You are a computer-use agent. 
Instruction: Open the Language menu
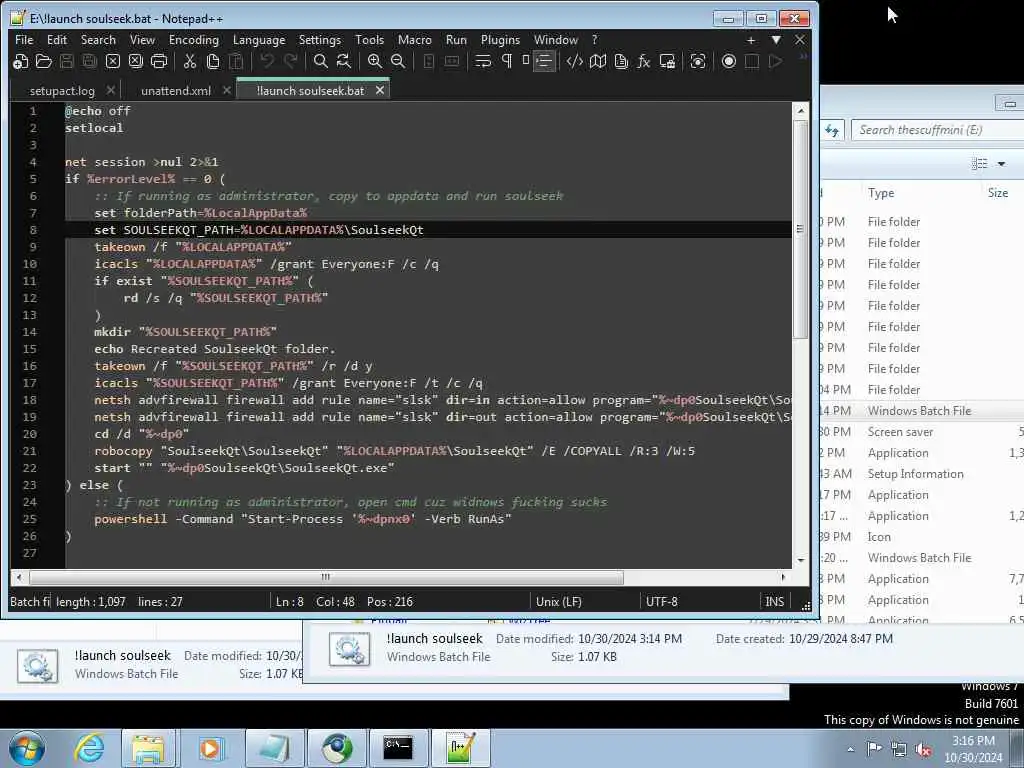259,40
